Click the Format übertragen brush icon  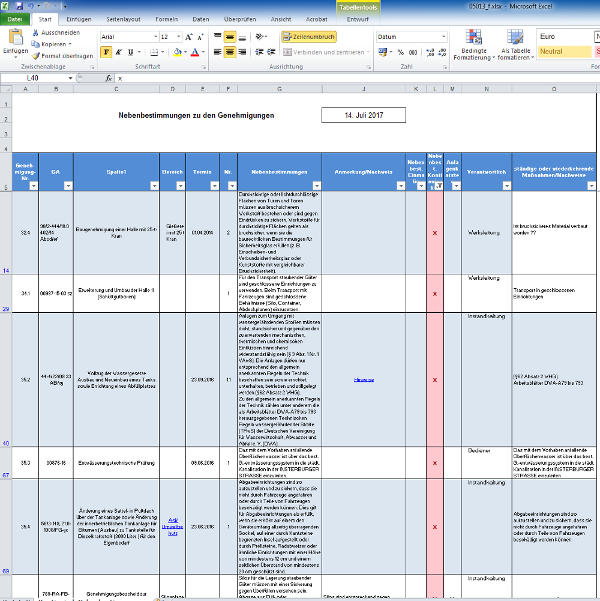tap(36, 56)
